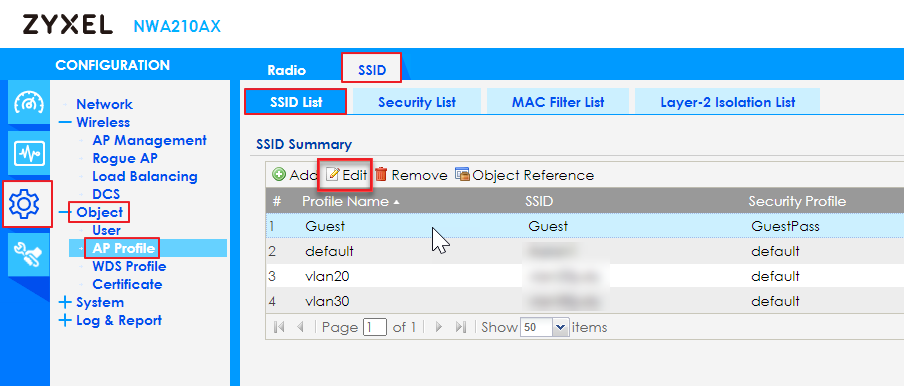Open the Monitor waveform icon in sidebar
Image resolution: width=904 pixels, height=386 pixels.
click(28, 154)
